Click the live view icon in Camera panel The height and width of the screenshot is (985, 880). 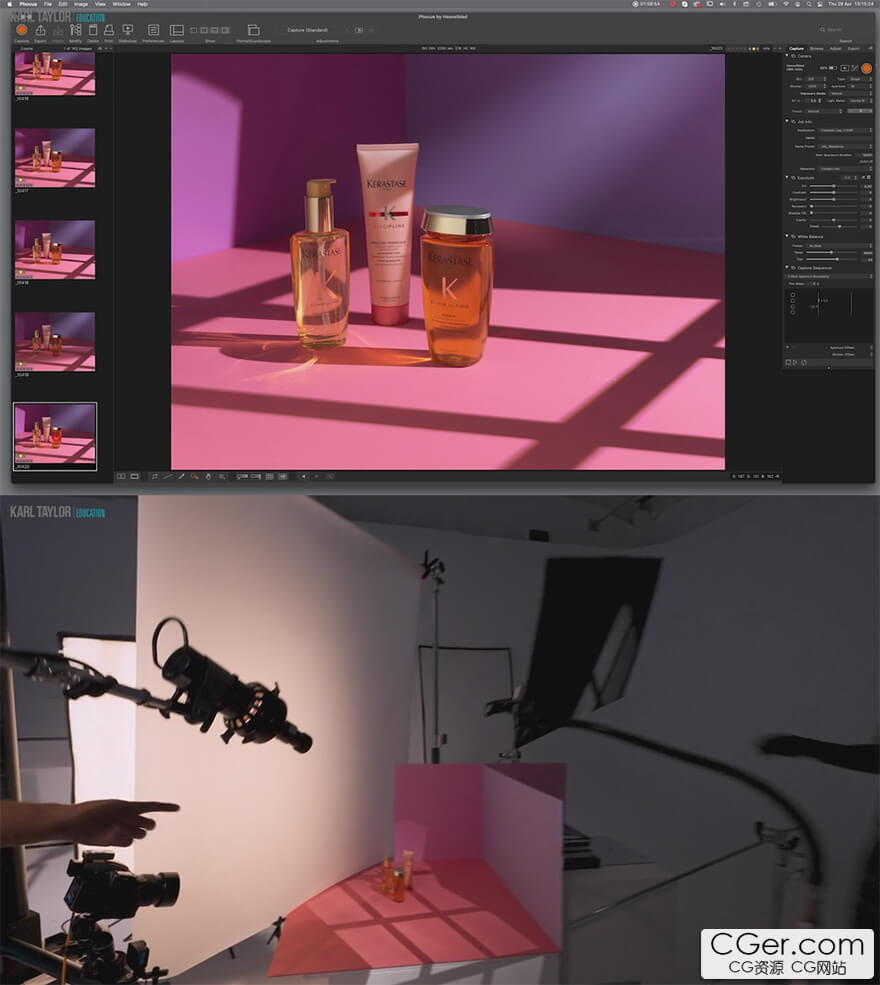[845, 68]
